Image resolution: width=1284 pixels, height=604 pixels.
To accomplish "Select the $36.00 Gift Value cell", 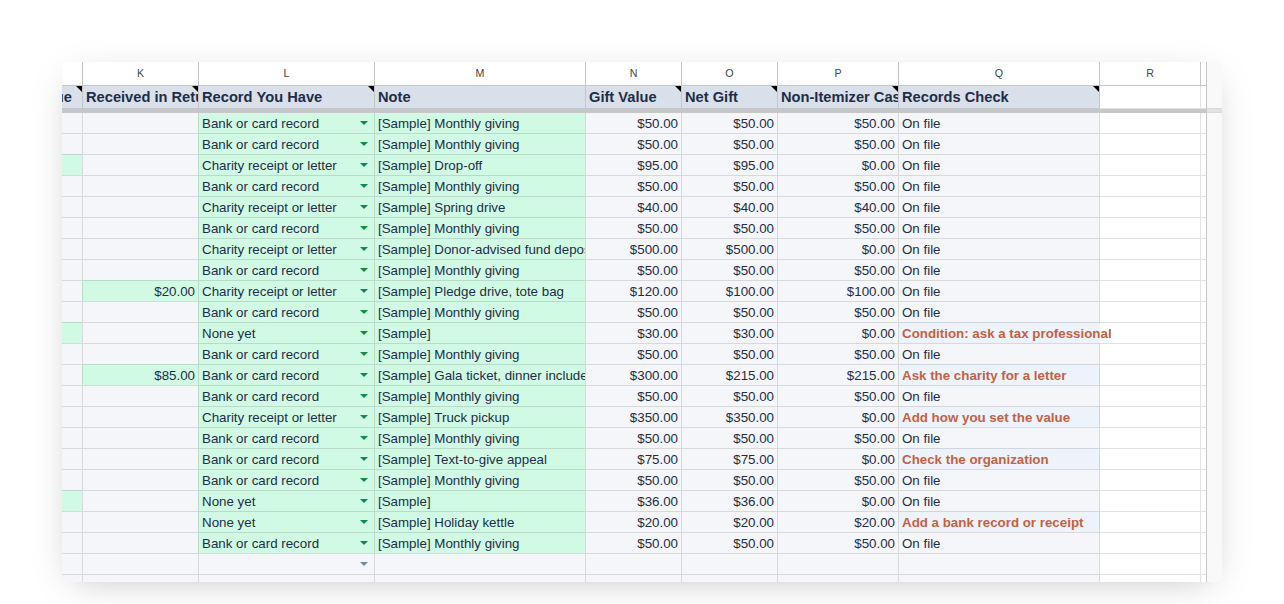I will pyautogui.click(x=633, y=502).
